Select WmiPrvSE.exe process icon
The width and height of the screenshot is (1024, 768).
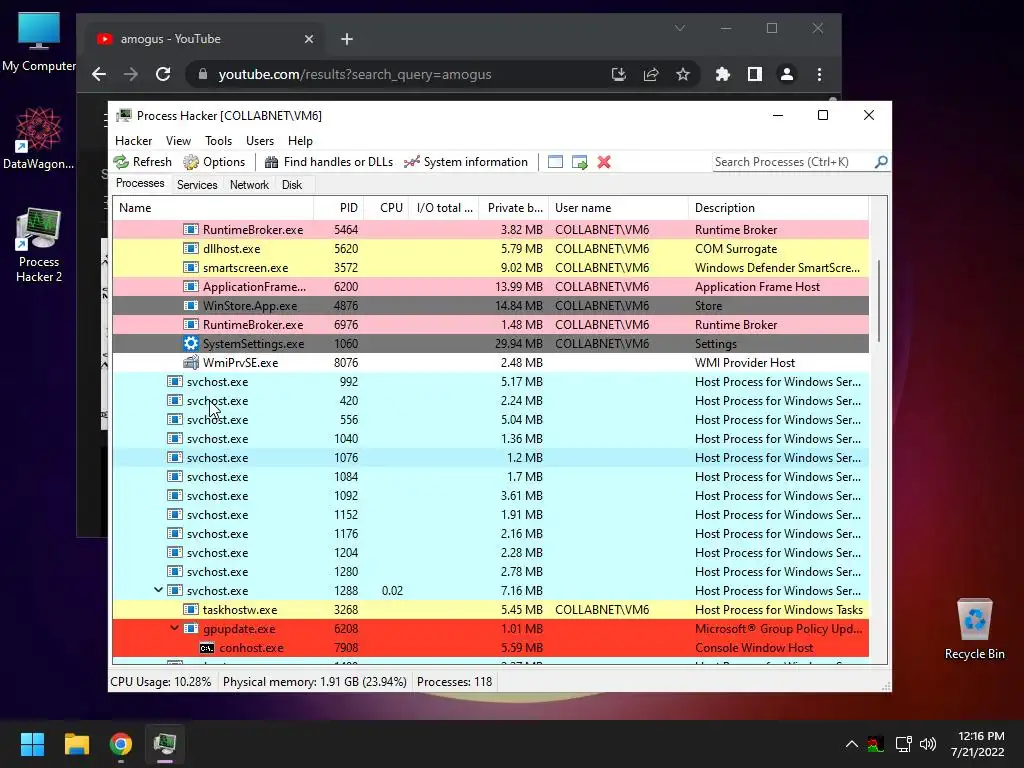click(x=191, y=362)
